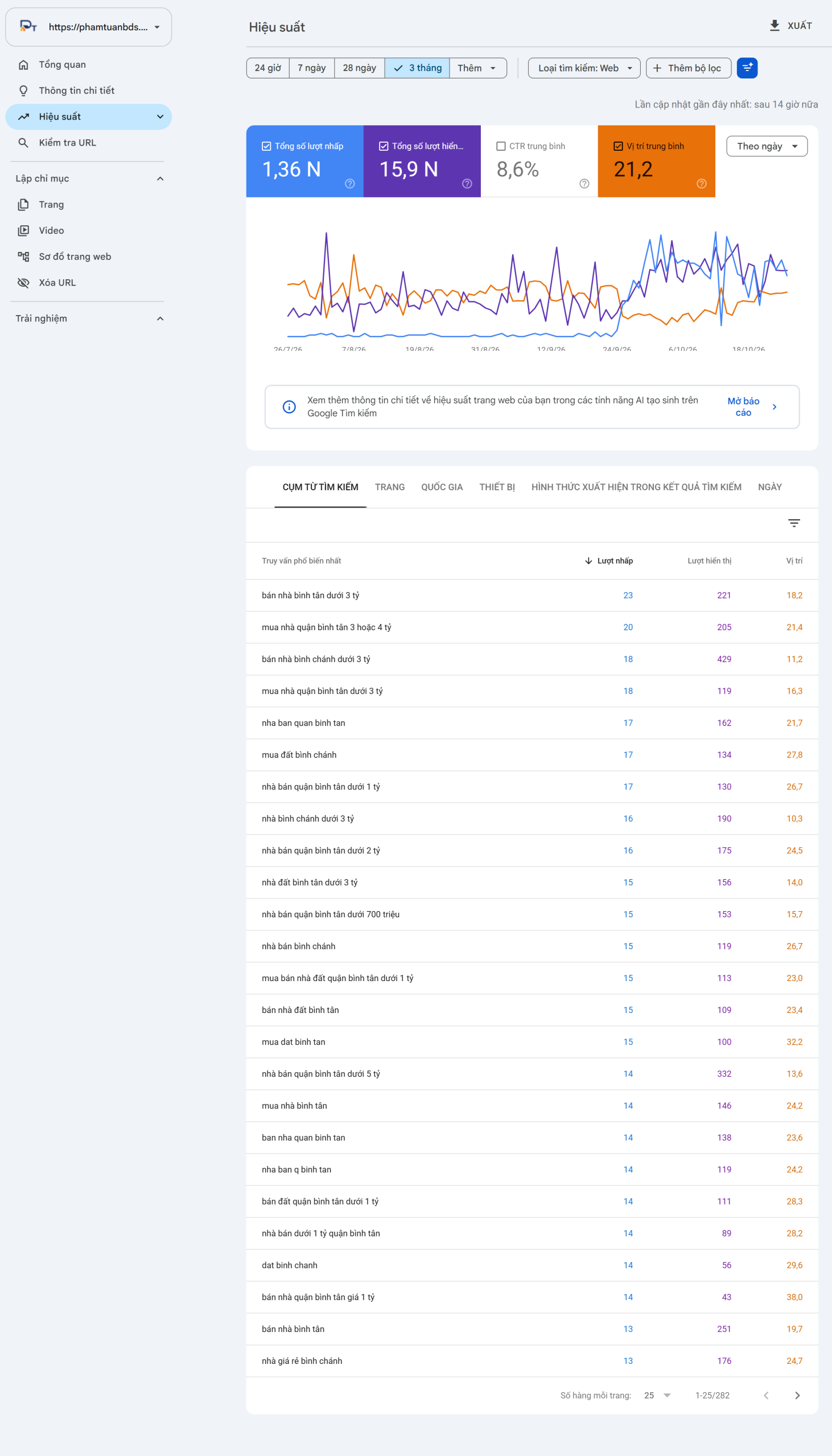Open Tổng quan home icon in sidebar
832x1456 pixels.
coord(23,64)
